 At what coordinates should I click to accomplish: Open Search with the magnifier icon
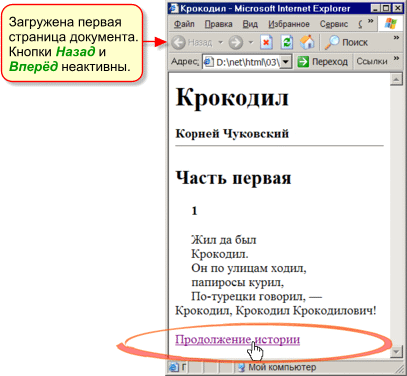[x=346, y=42]
